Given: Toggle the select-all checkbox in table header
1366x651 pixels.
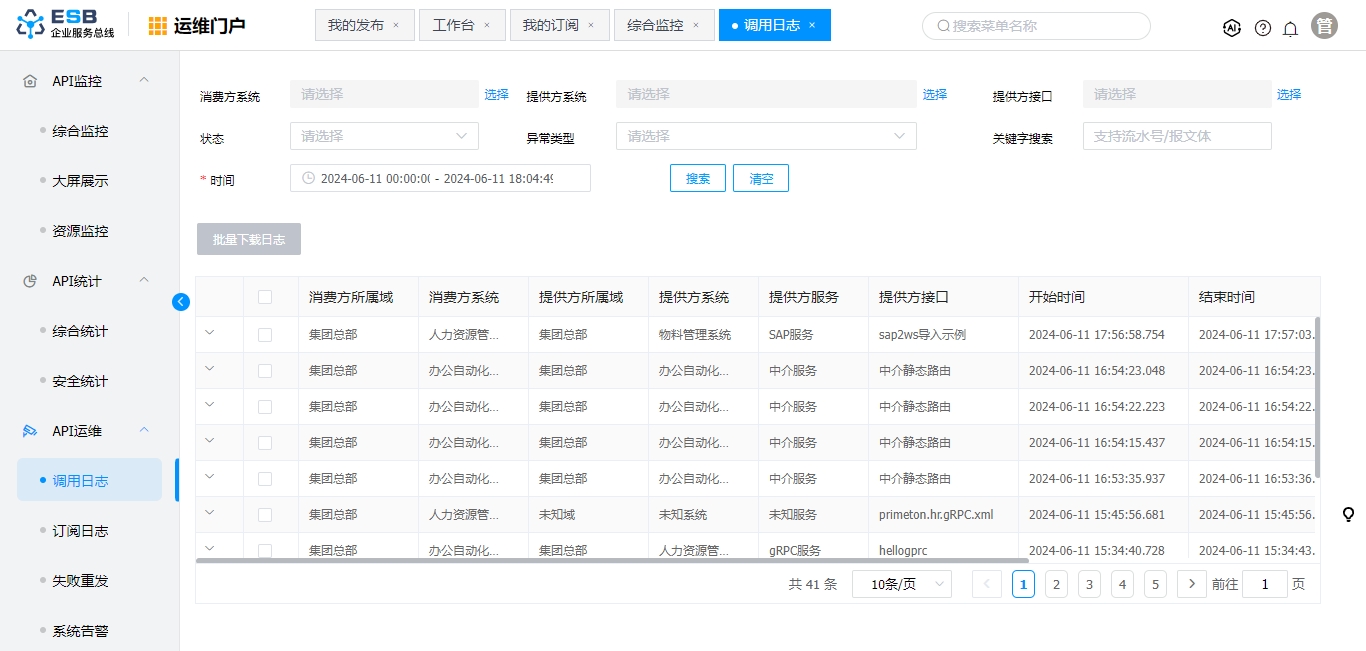Looking at the screenshot, I should [265, 297].
